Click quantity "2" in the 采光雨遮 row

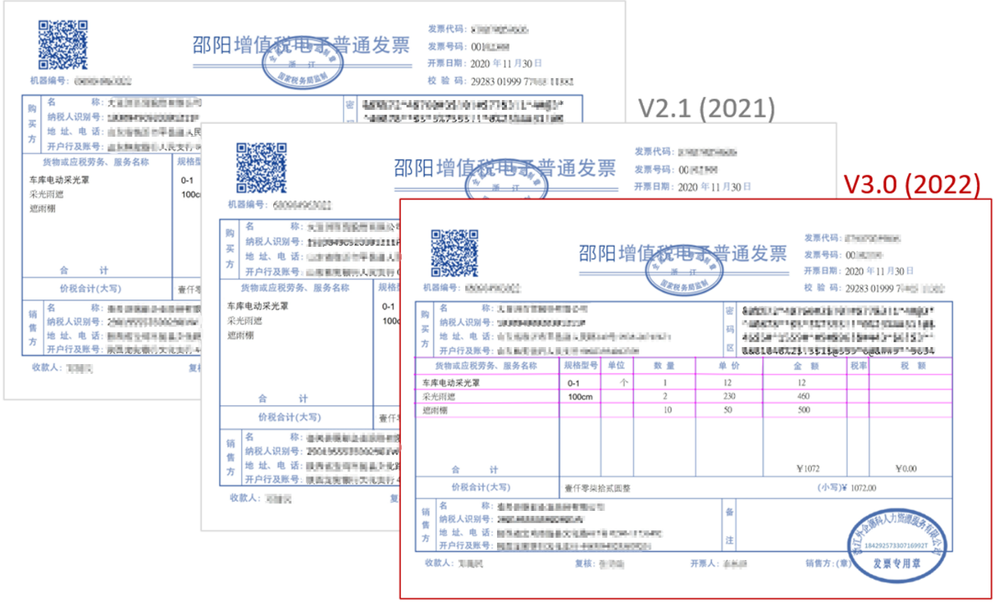click(x=665, y=396)
